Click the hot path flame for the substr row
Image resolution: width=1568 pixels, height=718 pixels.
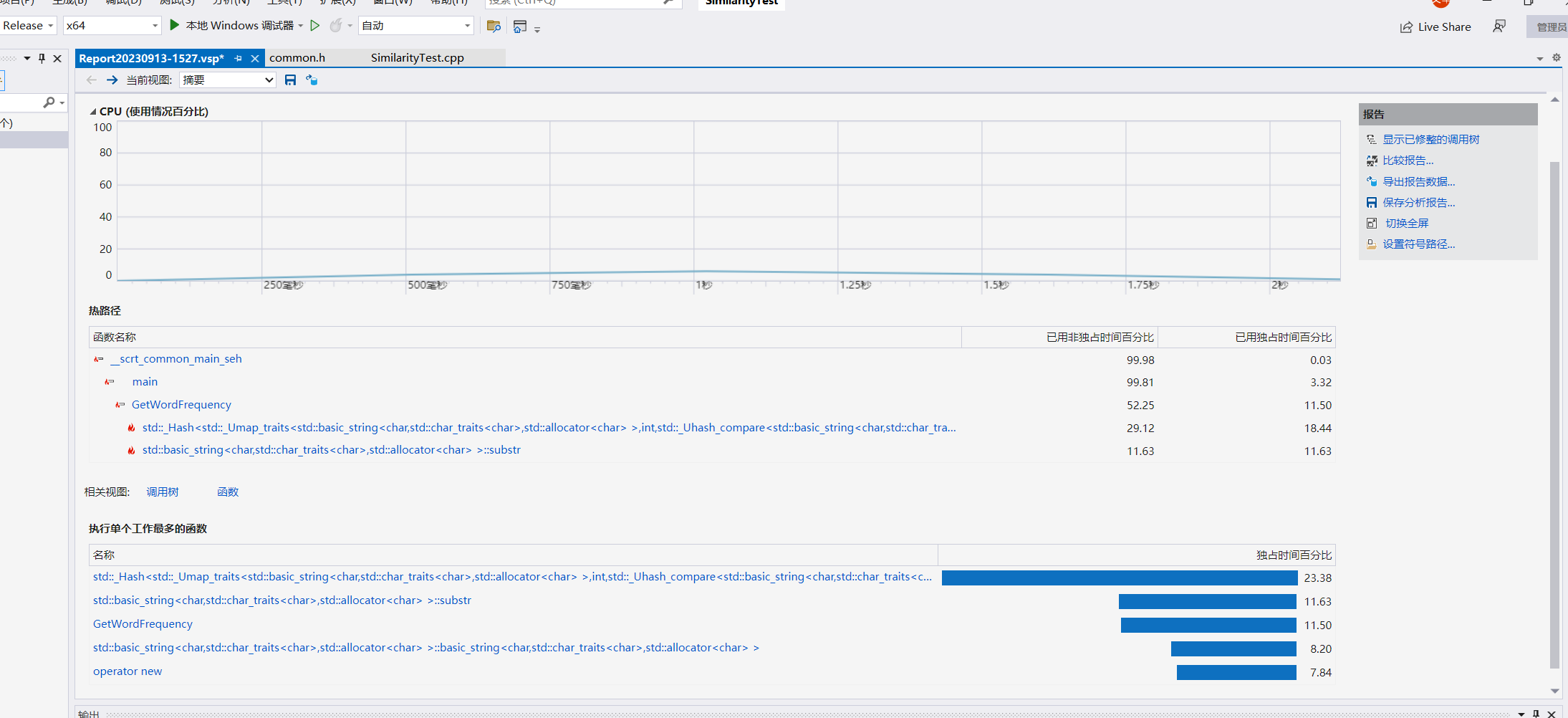[131, 450]
